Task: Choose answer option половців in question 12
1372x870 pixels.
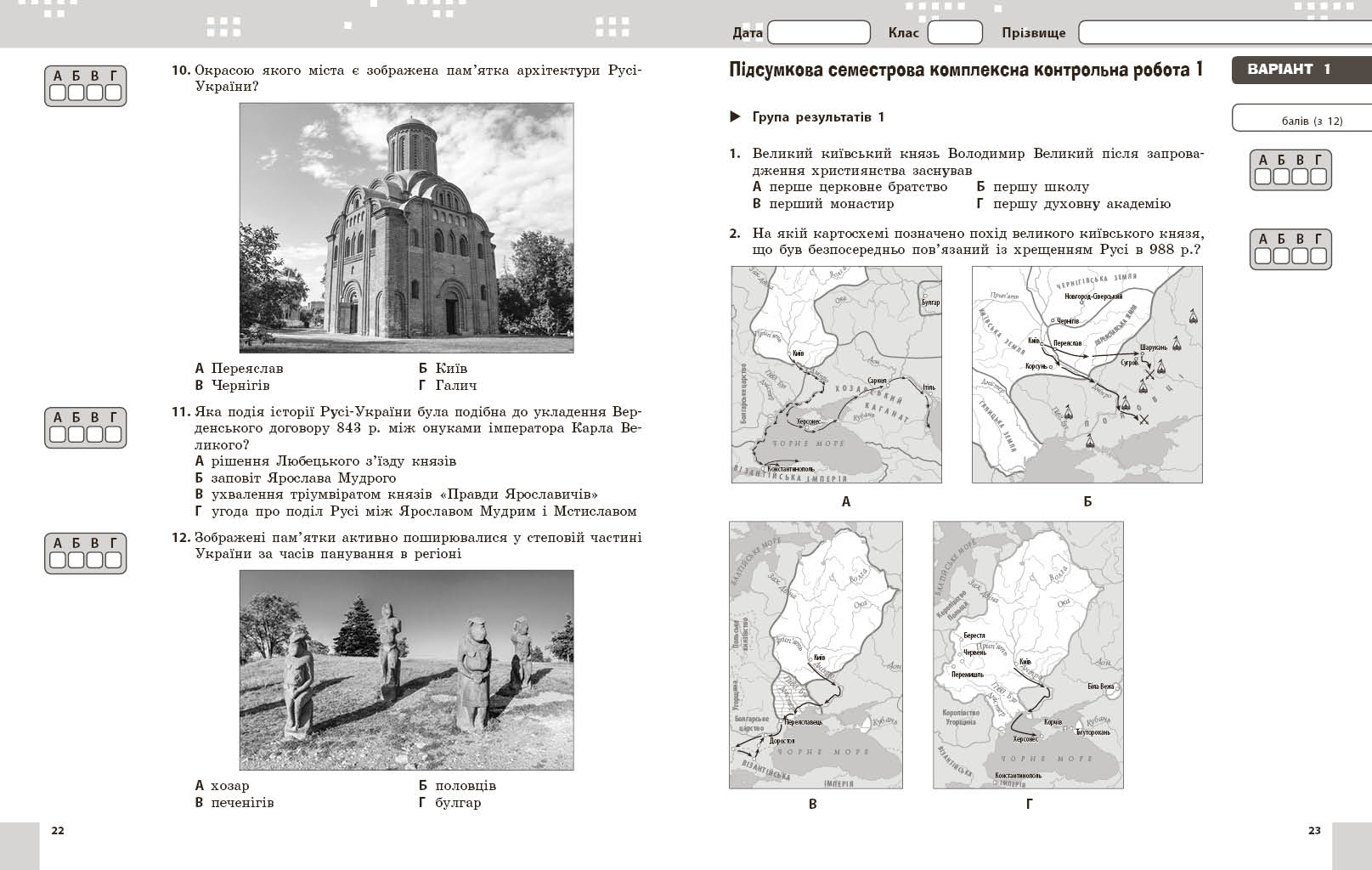Action: point(465,786)
